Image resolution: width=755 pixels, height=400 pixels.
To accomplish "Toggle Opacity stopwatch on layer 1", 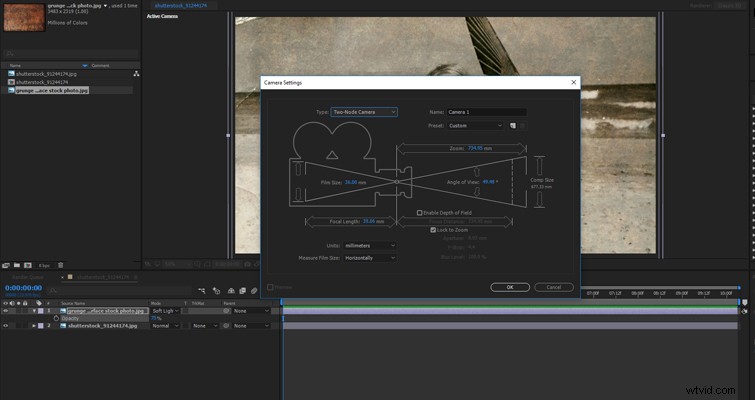I will click(56, 318).
